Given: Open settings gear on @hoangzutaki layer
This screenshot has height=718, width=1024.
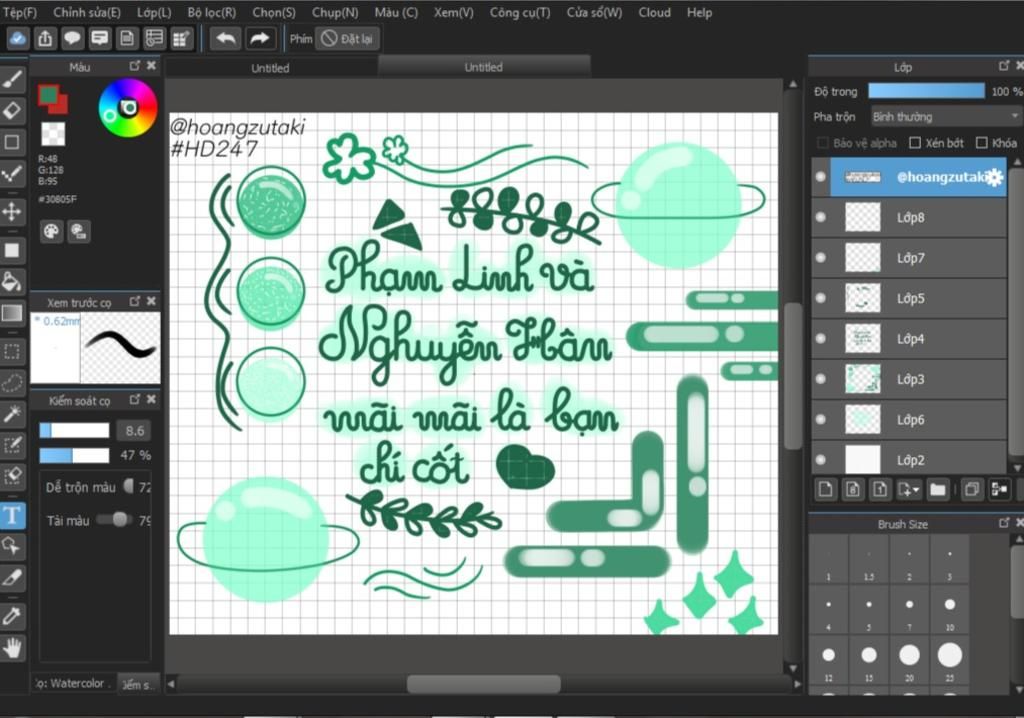Looking at the screenshot, I should tap(993, 177).
